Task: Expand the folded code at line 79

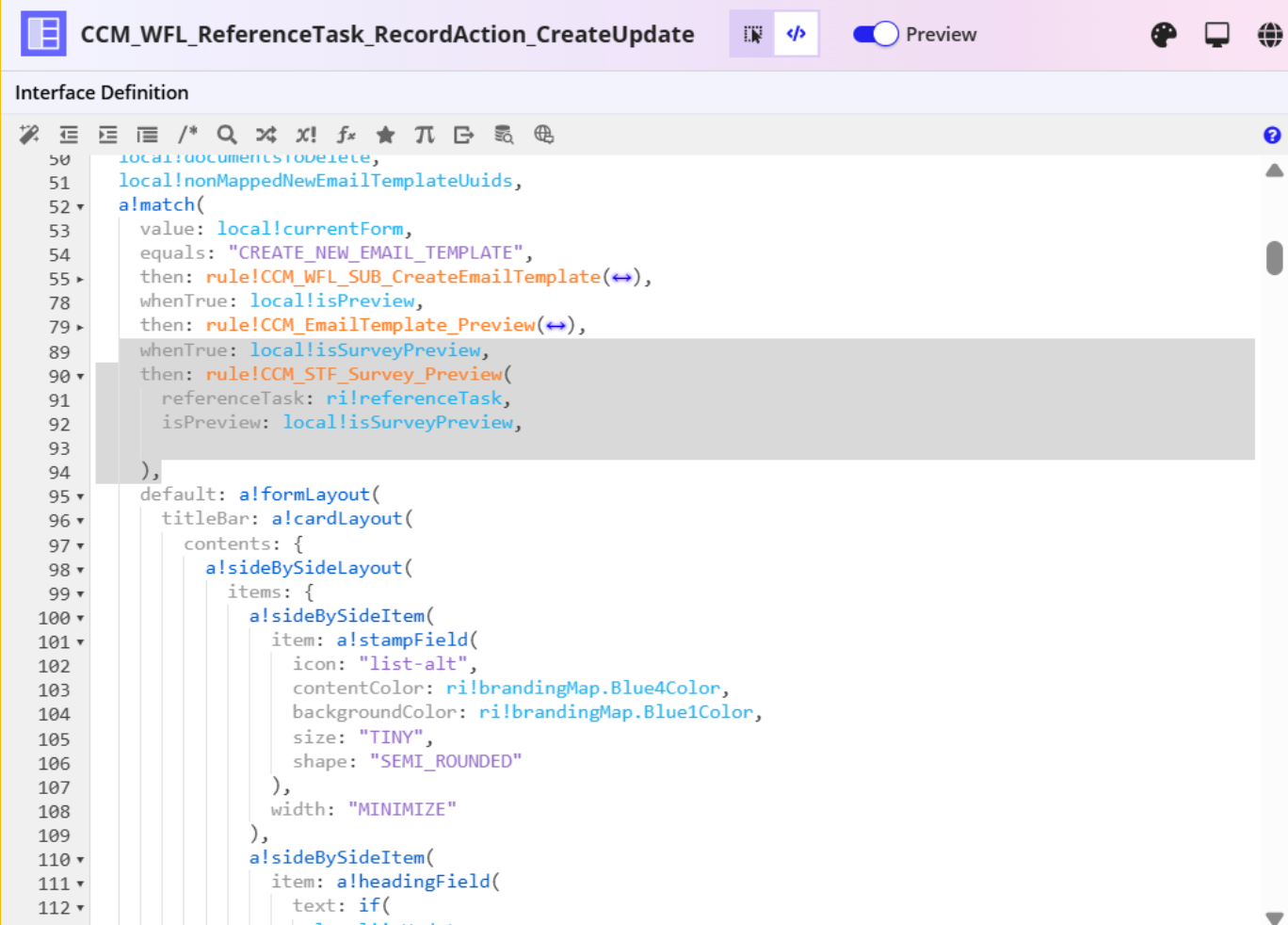Action: click(x=80, y=328)
